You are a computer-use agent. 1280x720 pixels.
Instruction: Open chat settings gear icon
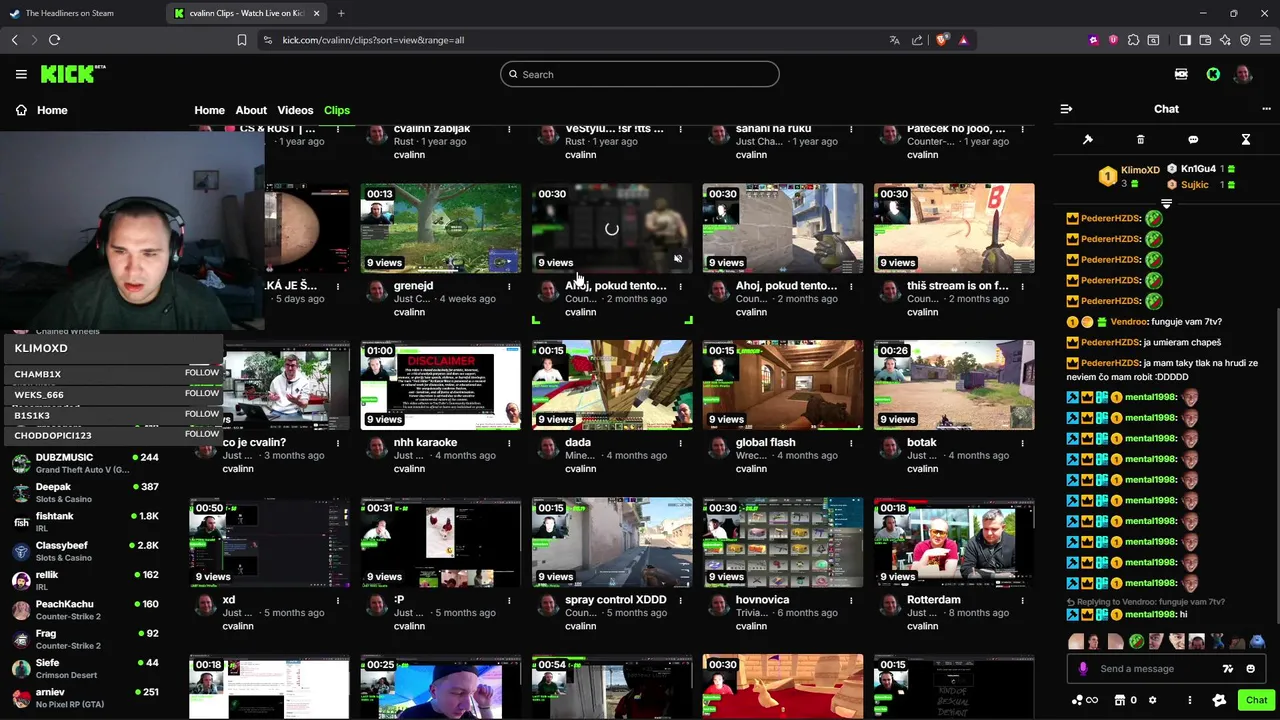pyautogui.click(x=1152, y=700)
